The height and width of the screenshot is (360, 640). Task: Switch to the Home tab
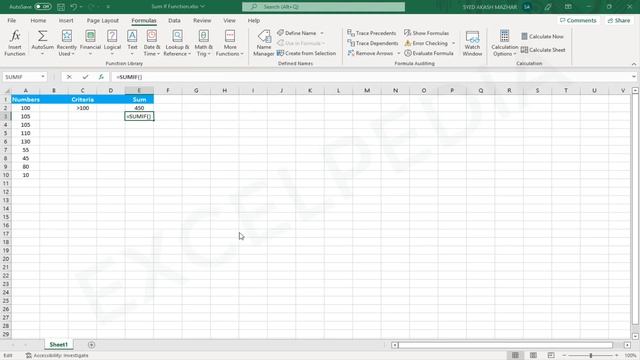click(x=38, y=20)
